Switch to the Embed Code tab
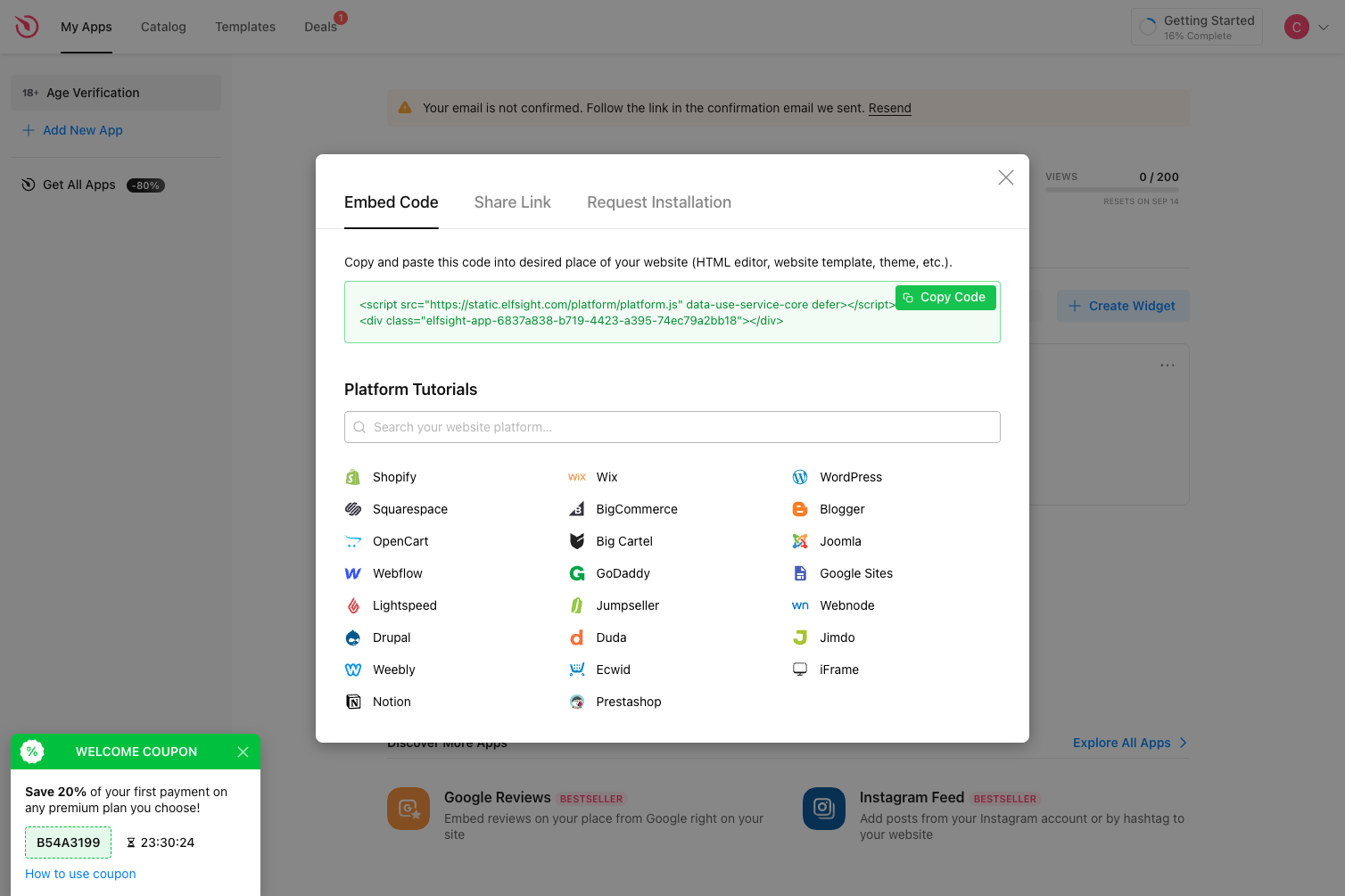The width and height of the screenshot is (1345, 896). pyautogui.click(x=392, y=202)
